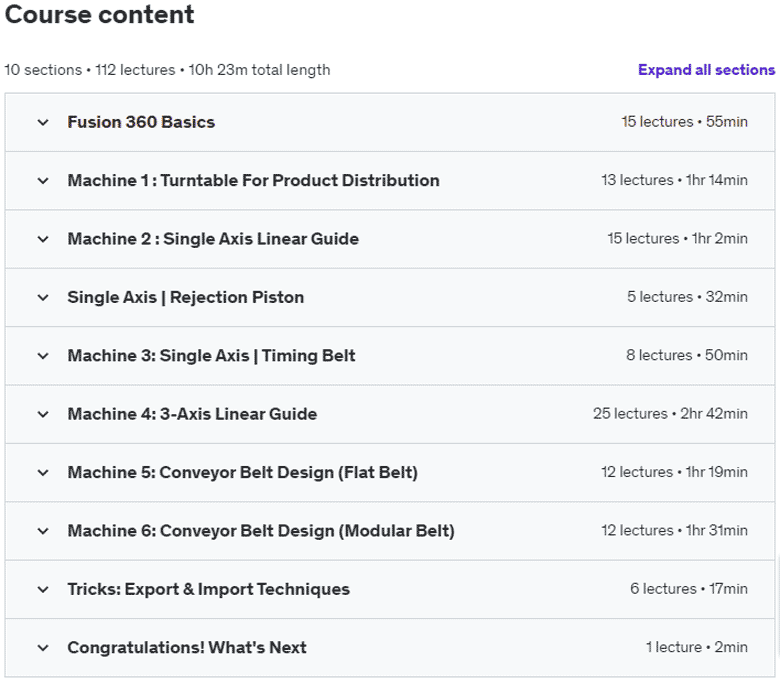This screenshot has width=780, height=683.
Task: Expand all sections link
Action: 706,70
